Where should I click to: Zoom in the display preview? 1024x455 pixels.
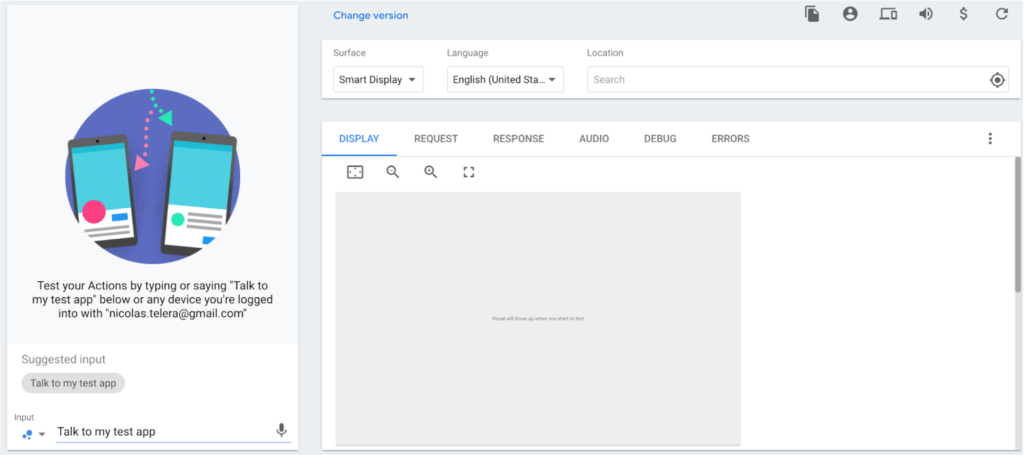pos(431,172)
